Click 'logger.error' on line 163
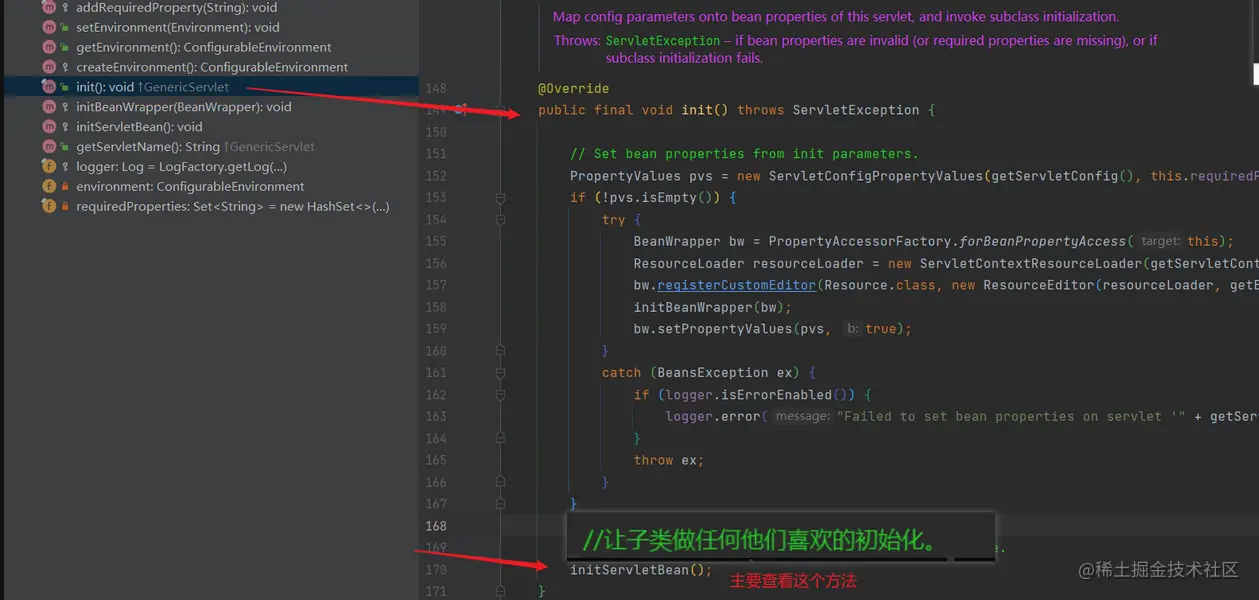 (712, 417)
